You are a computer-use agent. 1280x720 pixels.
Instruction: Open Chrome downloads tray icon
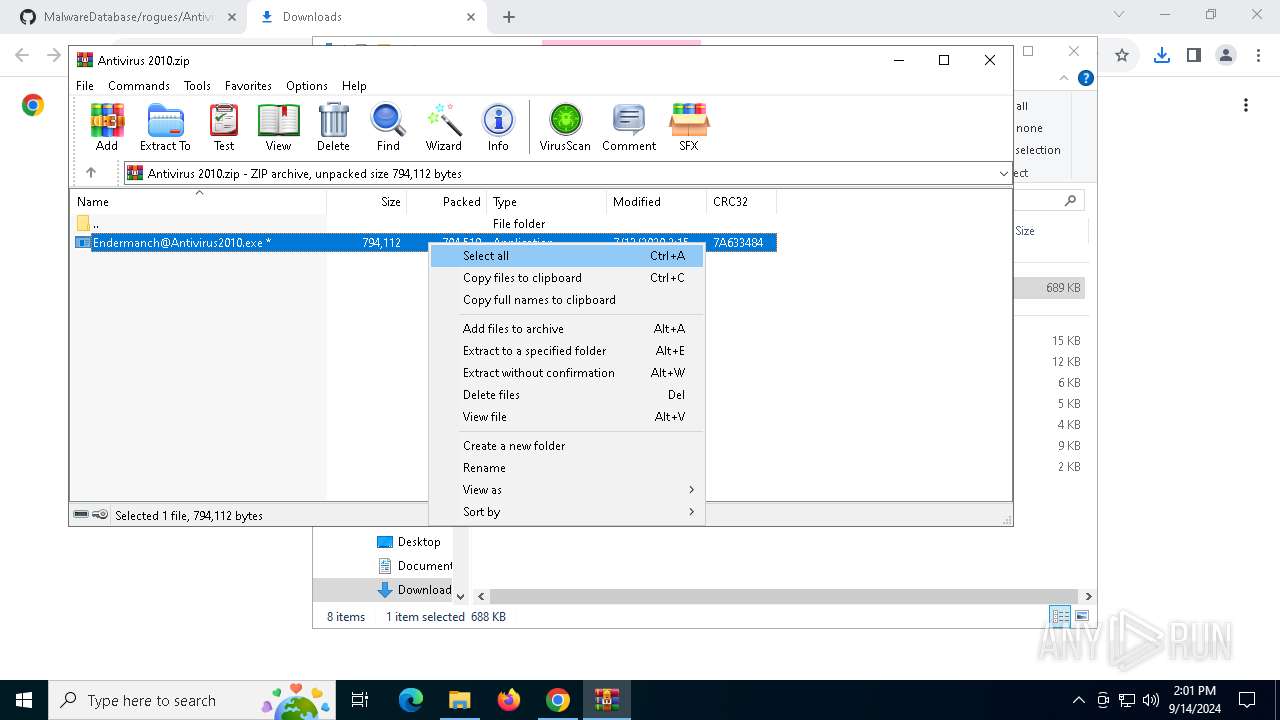coord(1161,56)
